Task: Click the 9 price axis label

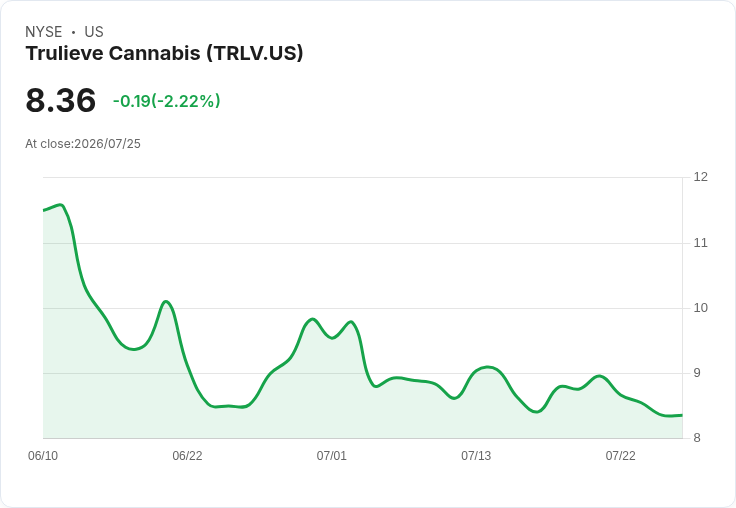Action: point(697,373)
